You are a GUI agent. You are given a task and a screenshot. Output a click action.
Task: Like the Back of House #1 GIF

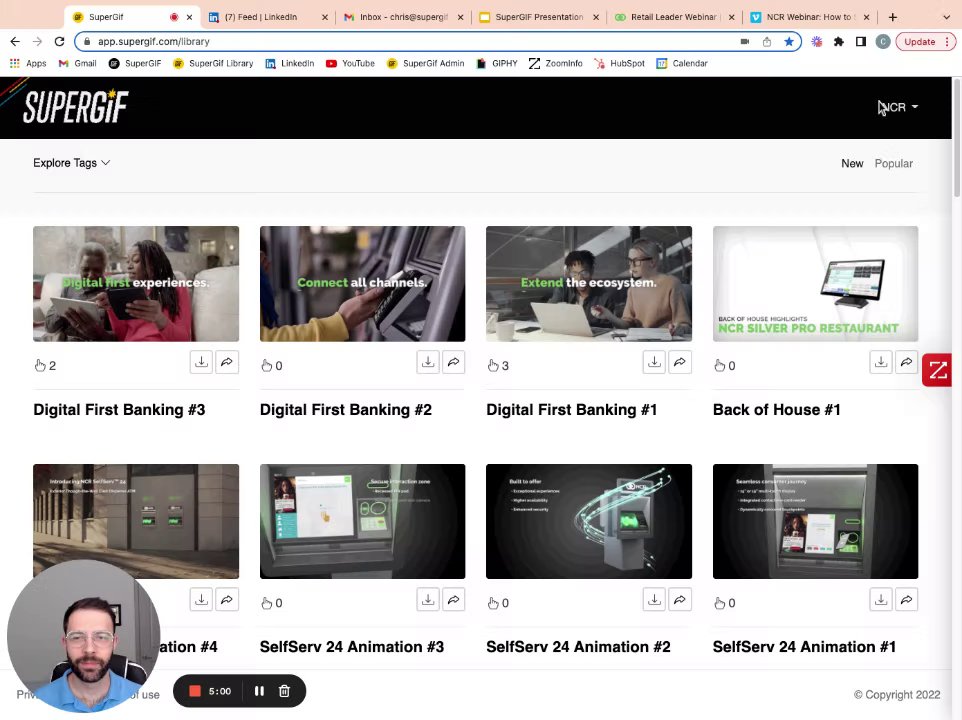click(x=720, y=366)
